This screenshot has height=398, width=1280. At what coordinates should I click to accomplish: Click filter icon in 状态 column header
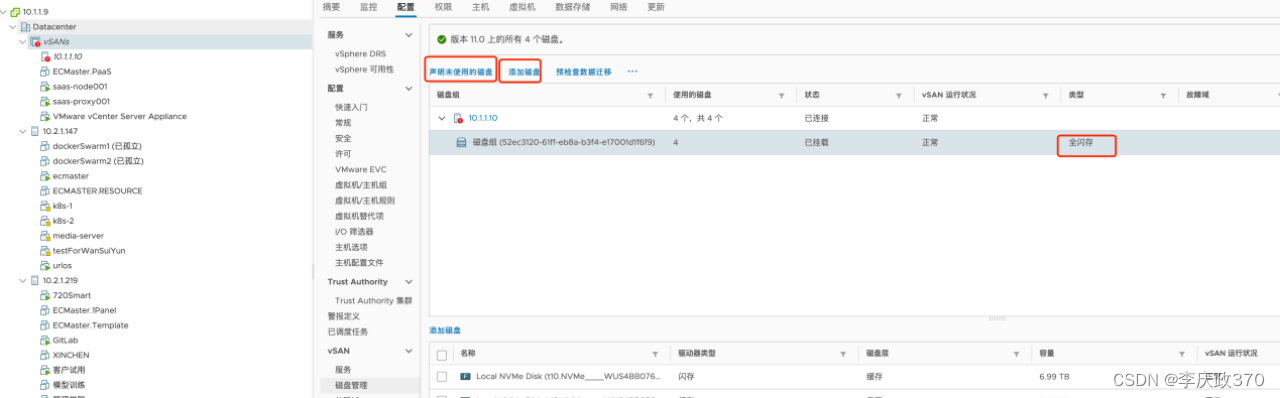tap(899, 95)
